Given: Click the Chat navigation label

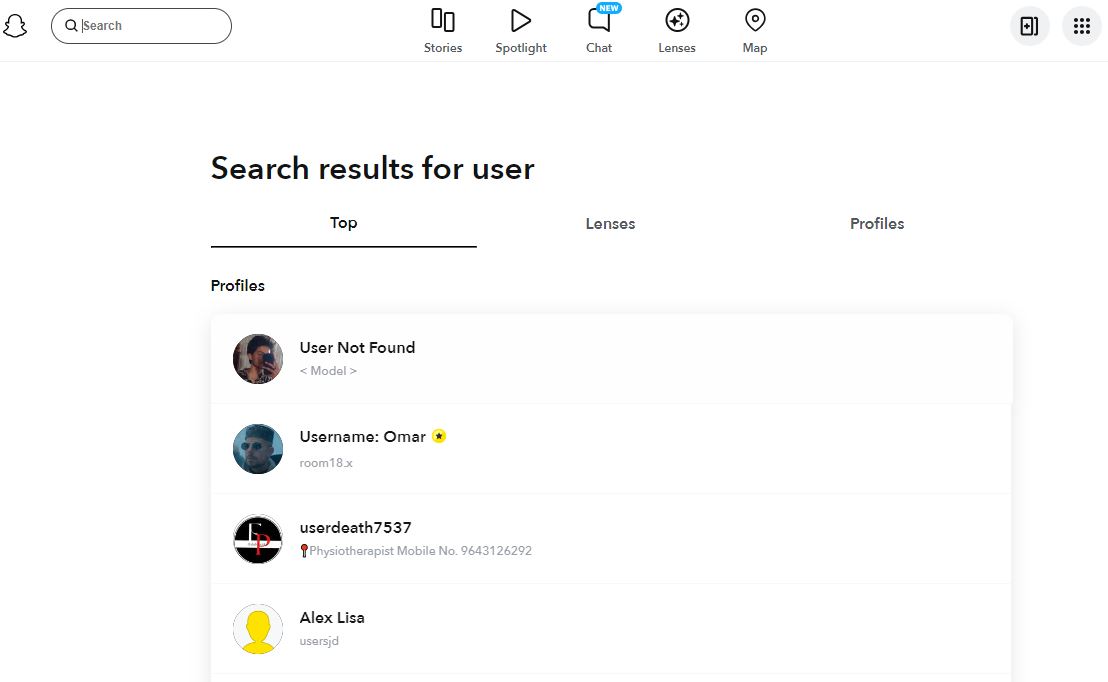Looking at the screenshot, I should coord(599,47).
